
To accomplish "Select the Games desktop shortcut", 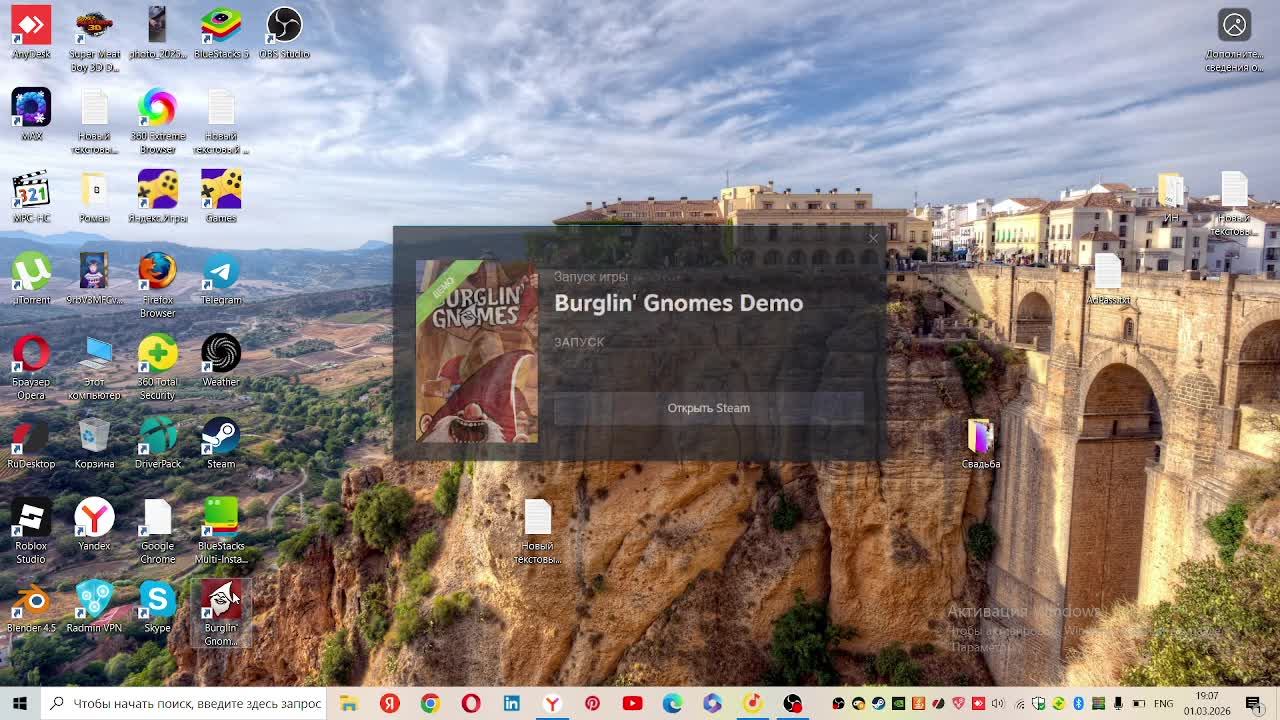I will point(221,197).
